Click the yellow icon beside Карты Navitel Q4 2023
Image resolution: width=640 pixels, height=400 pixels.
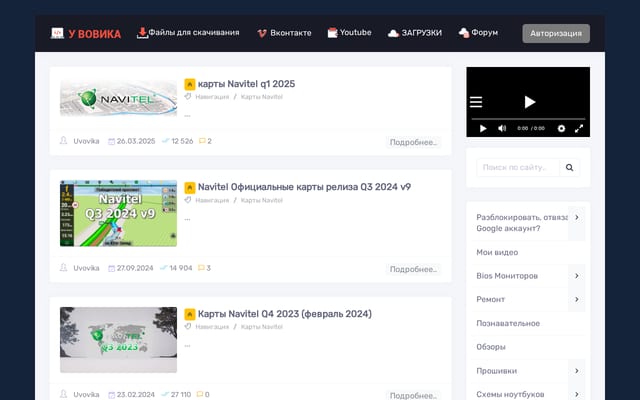pos(189,314)
